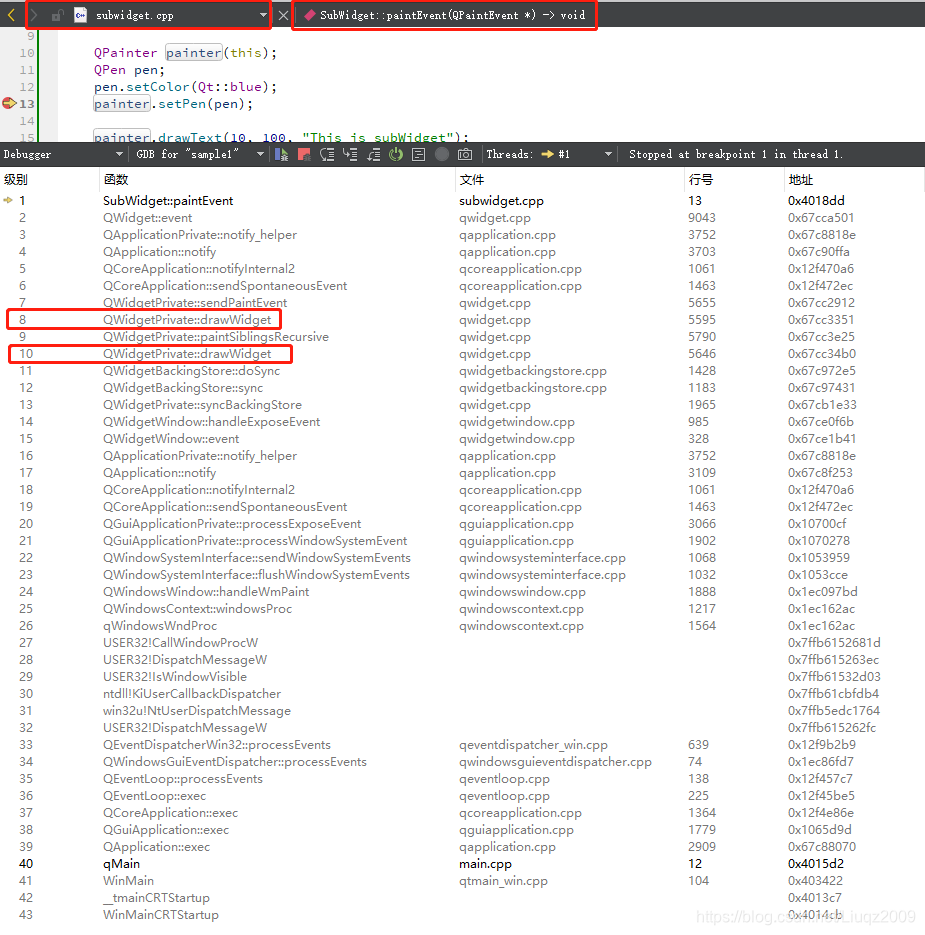The image size is (925, 935).
Task: Select QWidgetWindow::event stack frame
Action: 462,438
